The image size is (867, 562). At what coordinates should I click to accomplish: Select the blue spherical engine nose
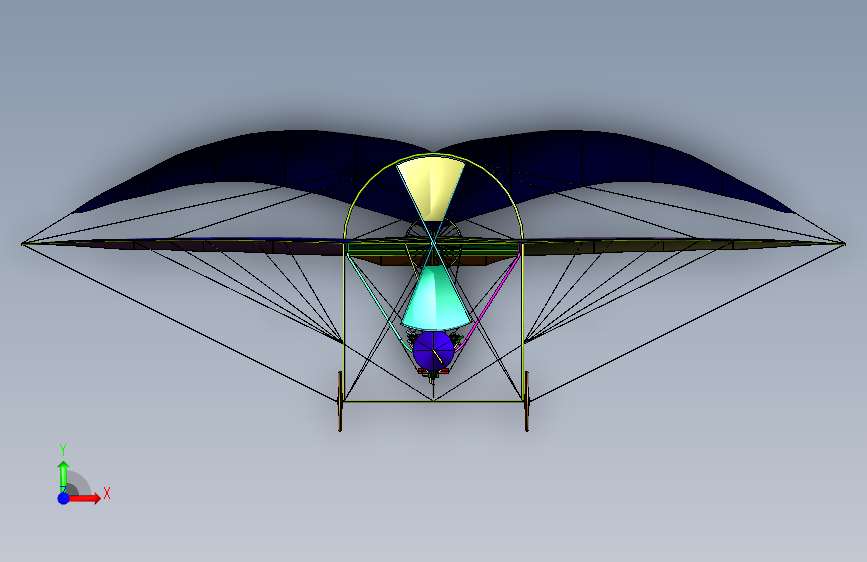(x=434, y=350)
